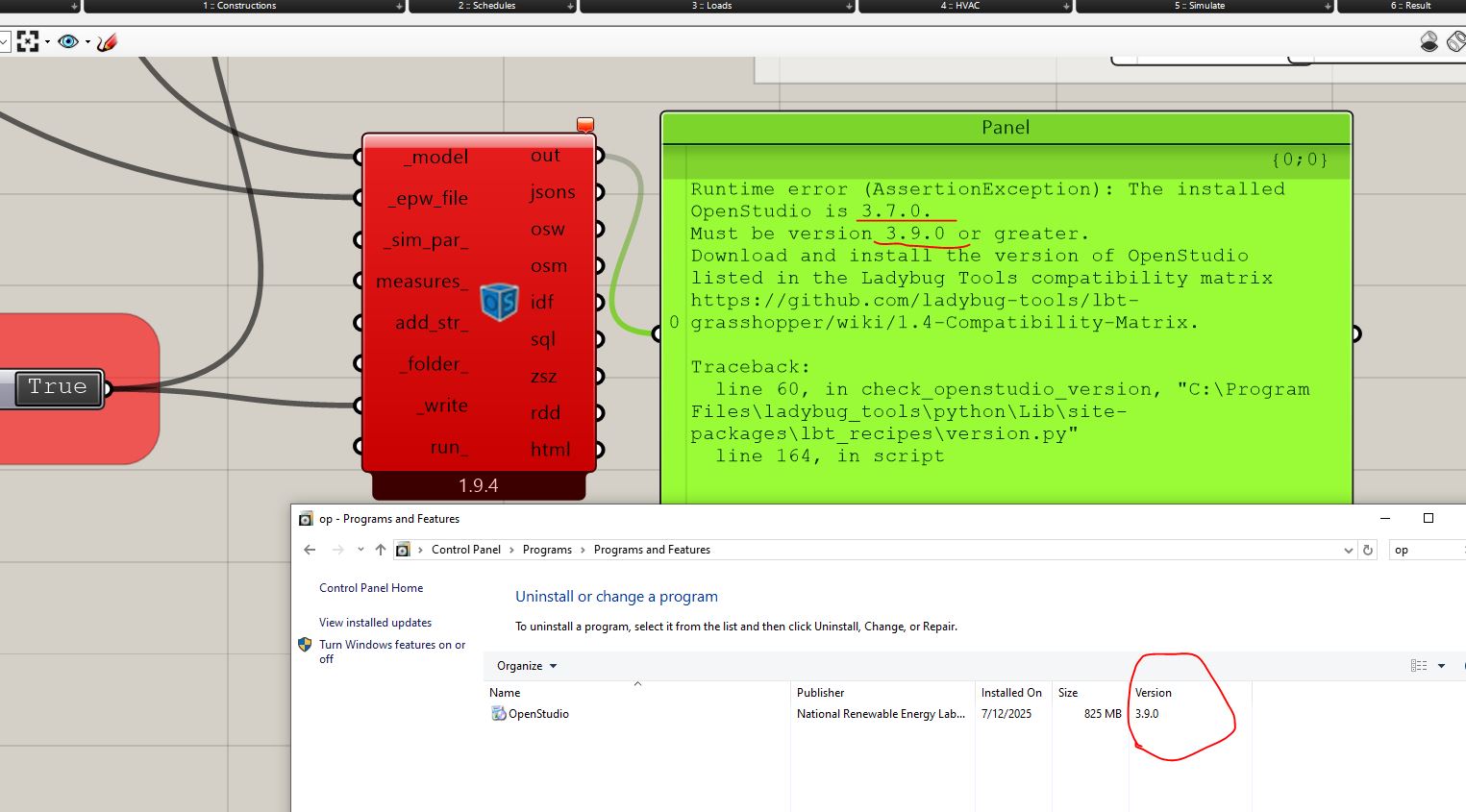Viewport: 1466px width, 812px height.
Task: Click the html output grip
Action: (x=599, y=449)
